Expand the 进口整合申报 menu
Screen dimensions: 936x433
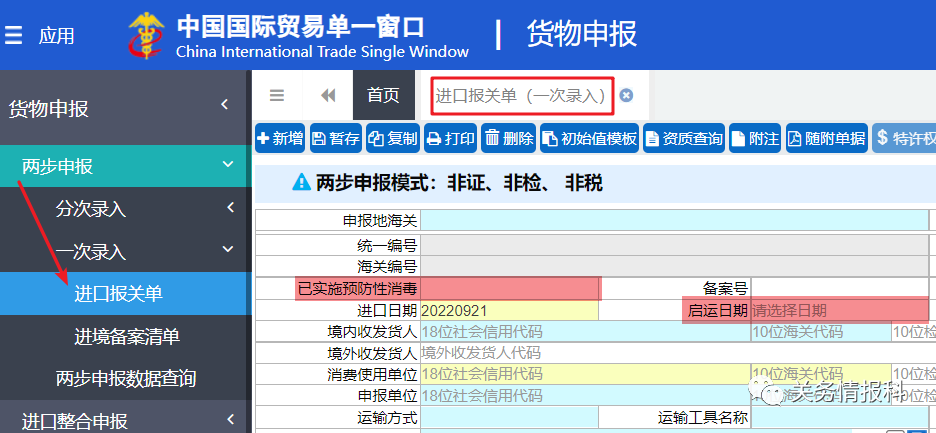(x=123, y=420)
